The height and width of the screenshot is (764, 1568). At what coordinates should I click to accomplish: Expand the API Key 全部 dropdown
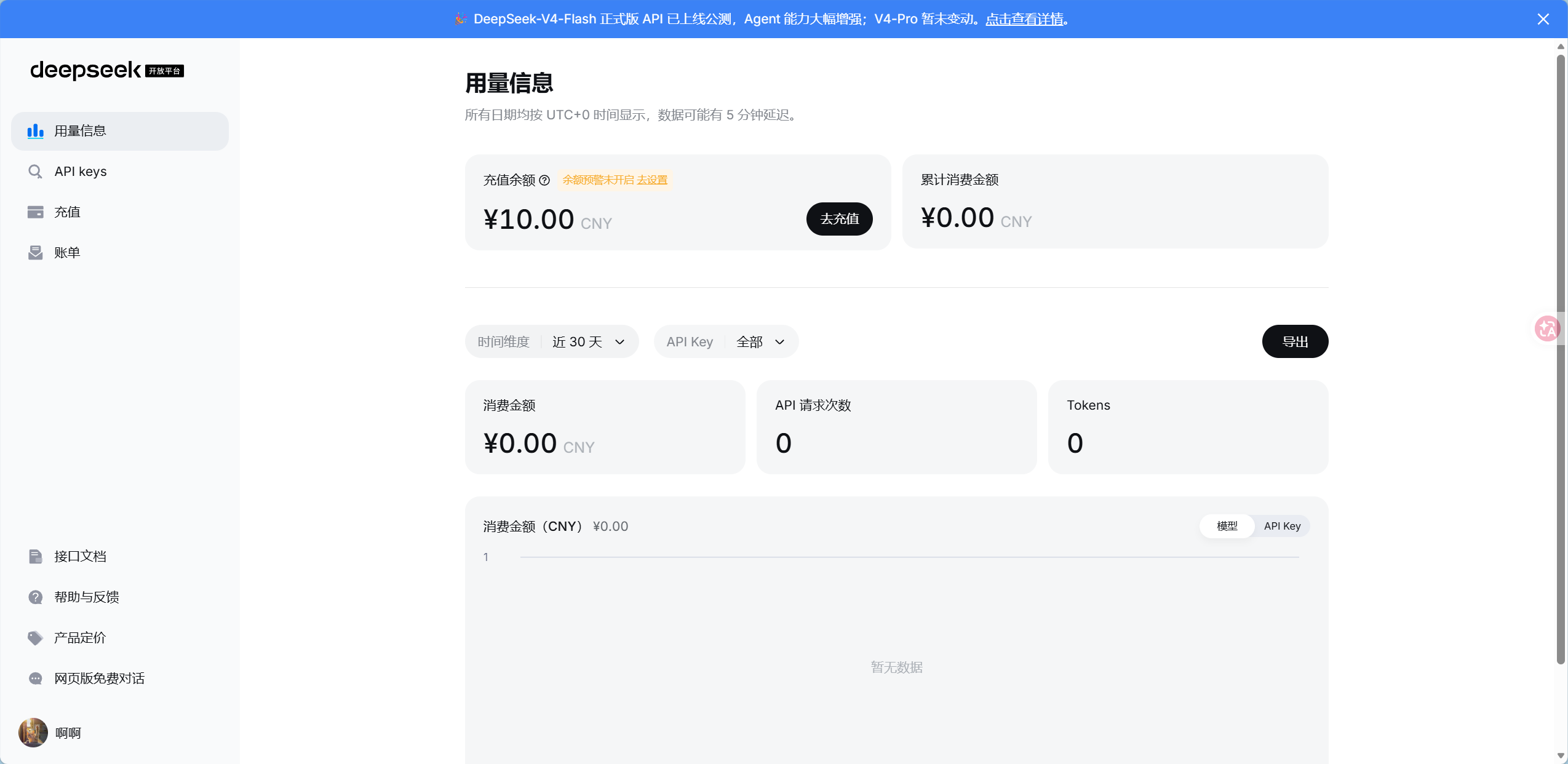pos(726,341)
